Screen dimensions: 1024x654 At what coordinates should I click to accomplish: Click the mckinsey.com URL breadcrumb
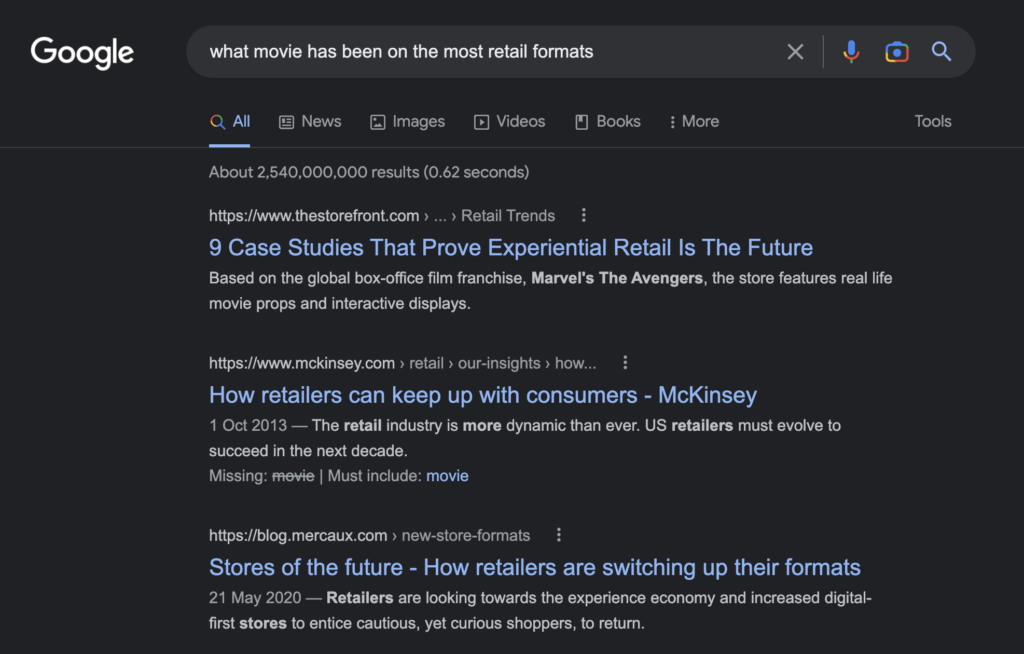[402, 363]
